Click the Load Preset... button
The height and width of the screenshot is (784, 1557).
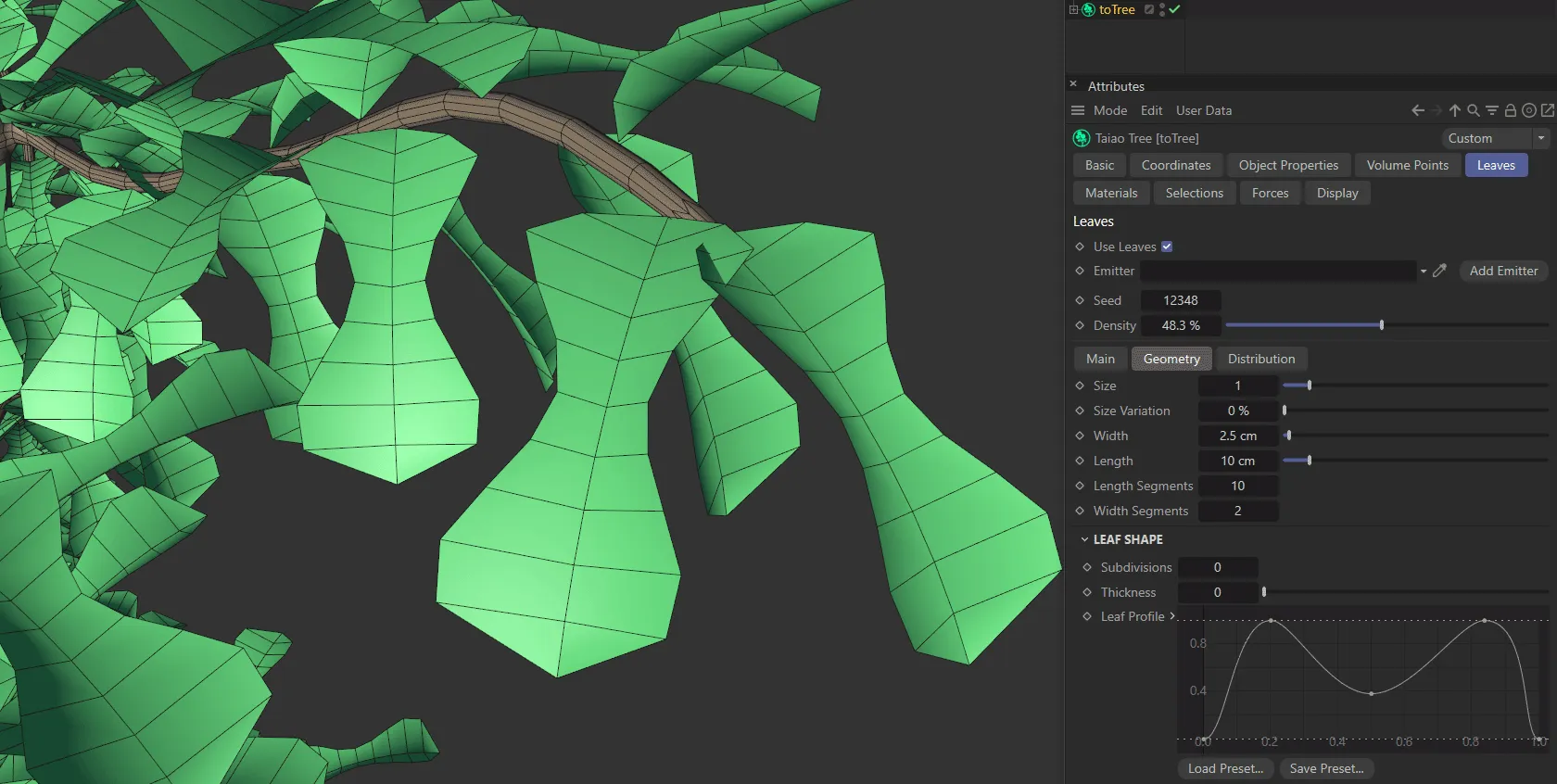[1225, 768]
